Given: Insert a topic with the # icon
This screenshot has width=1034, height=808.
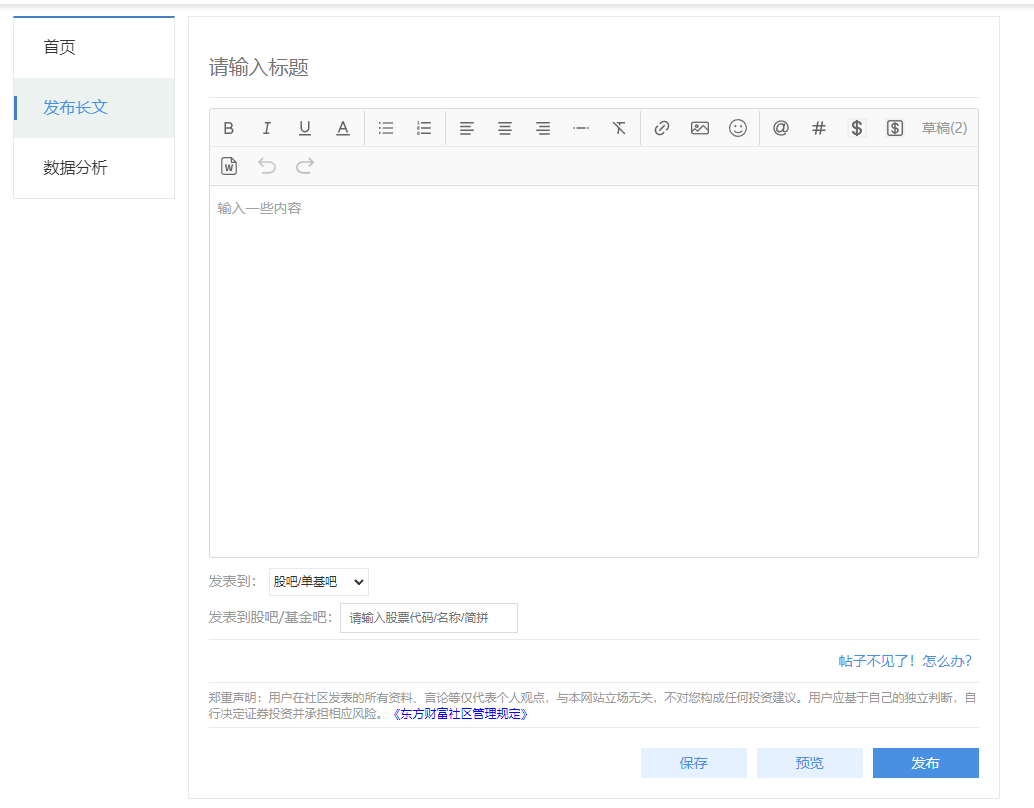Looking at the screenshot, I should [818, 128].
